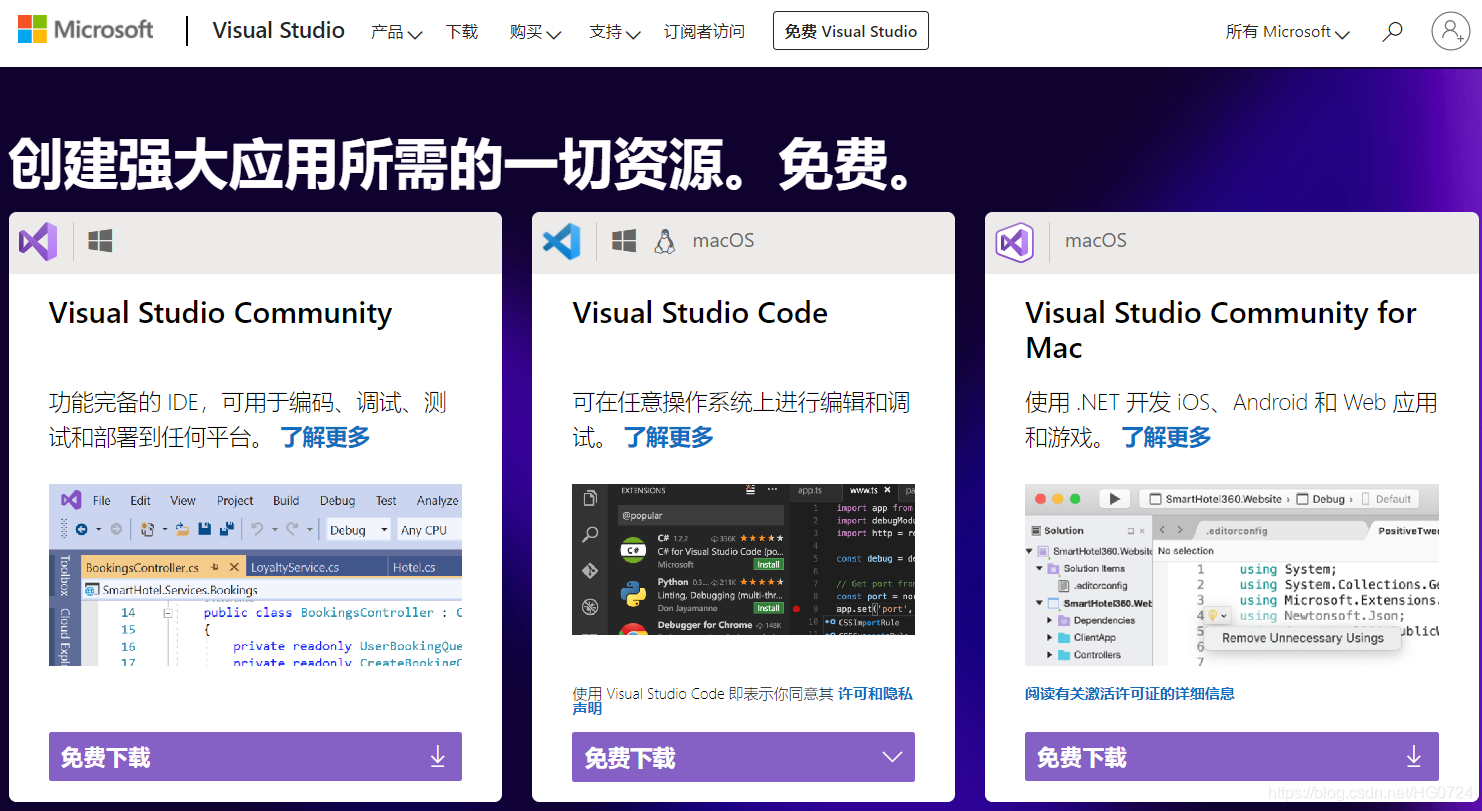
Task: Expand 所有 Microsoft menu
Action: [1288, 32]
